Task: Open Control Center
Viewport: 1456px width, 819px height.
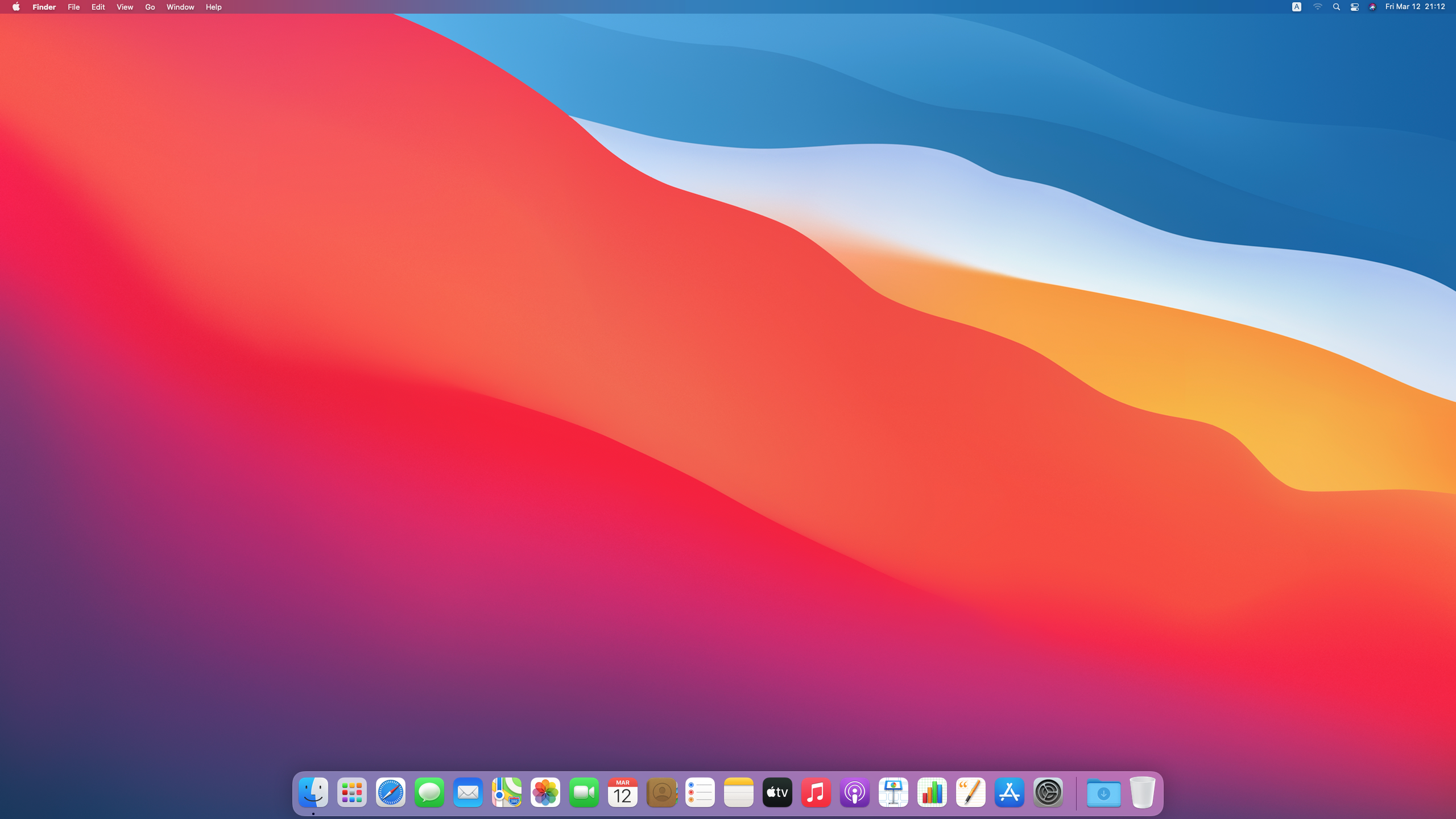Action: (x=1355, y=7)
